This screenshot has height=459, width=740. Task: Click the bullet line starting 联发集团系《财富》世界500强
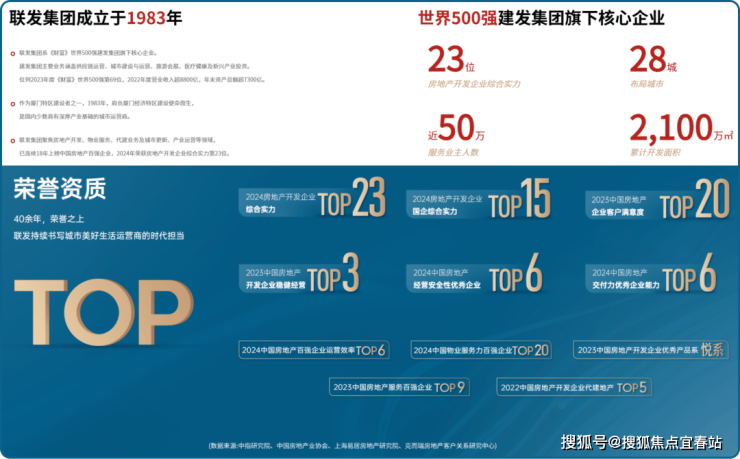(x=88, y=53)
